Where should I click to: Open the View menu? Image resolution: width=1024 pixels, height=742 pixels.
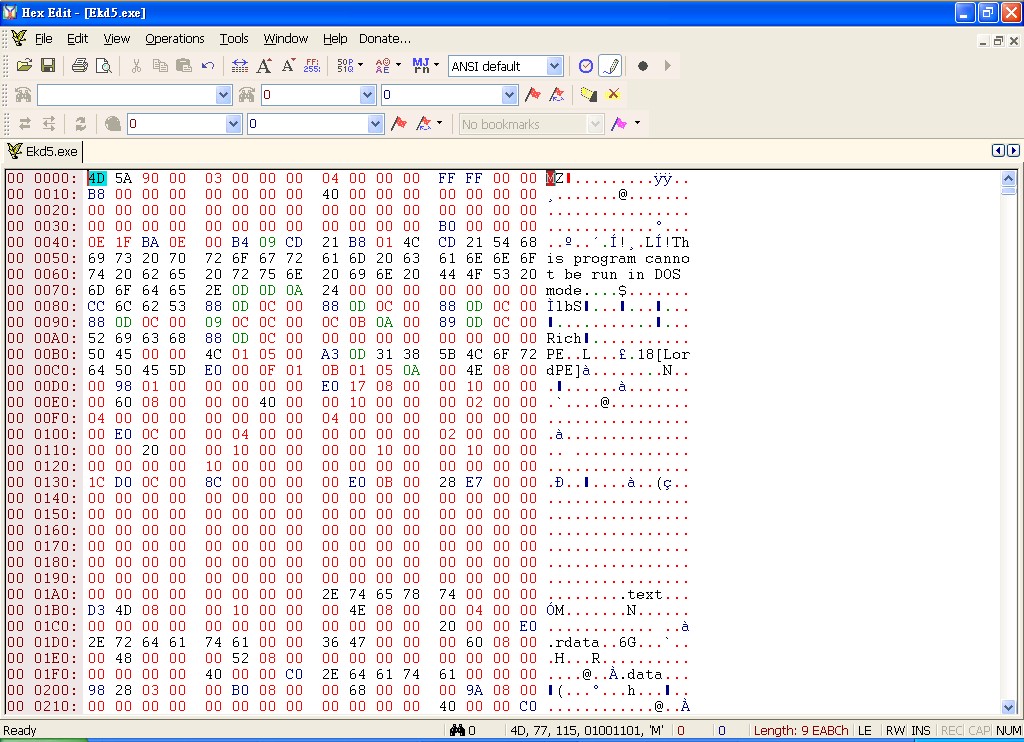click(x=116, y=39)
